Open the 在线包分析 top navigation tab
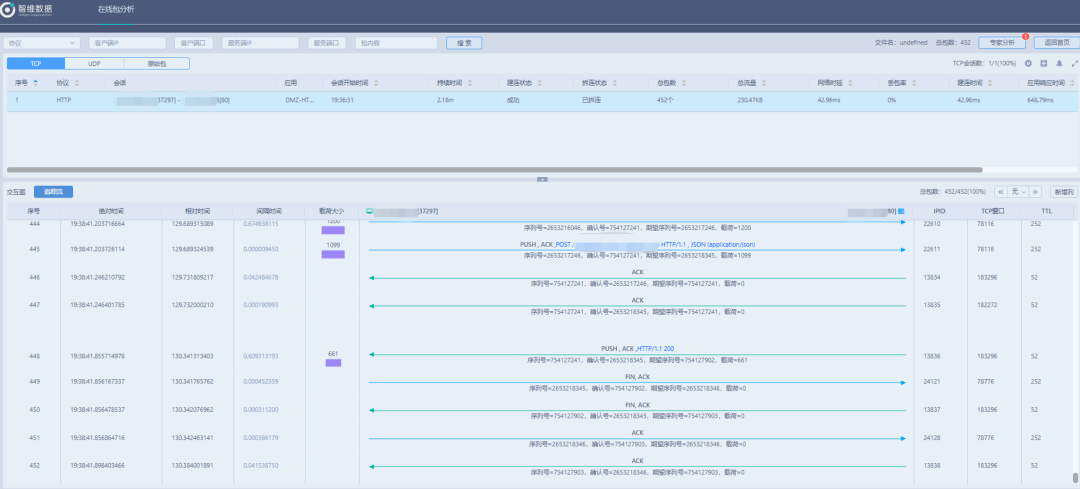The width and height of the screenshot is (1080, 489). 115,10
